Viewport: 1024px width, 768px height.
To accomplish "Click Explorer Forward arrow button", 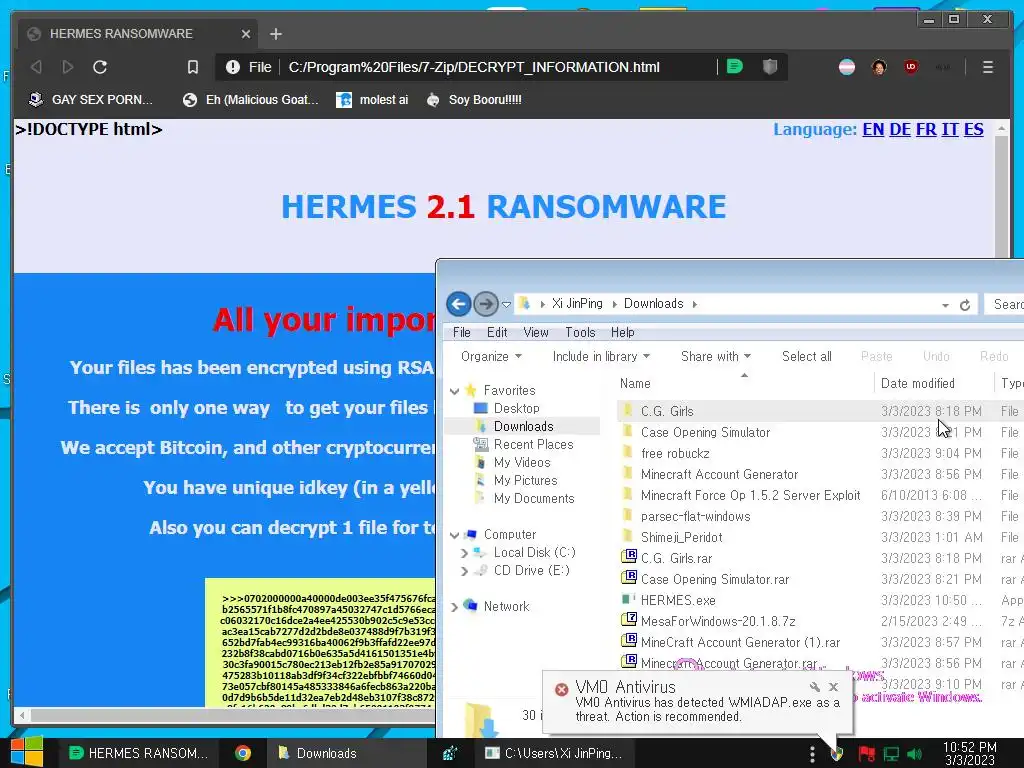I will click(x=485, y=304).
